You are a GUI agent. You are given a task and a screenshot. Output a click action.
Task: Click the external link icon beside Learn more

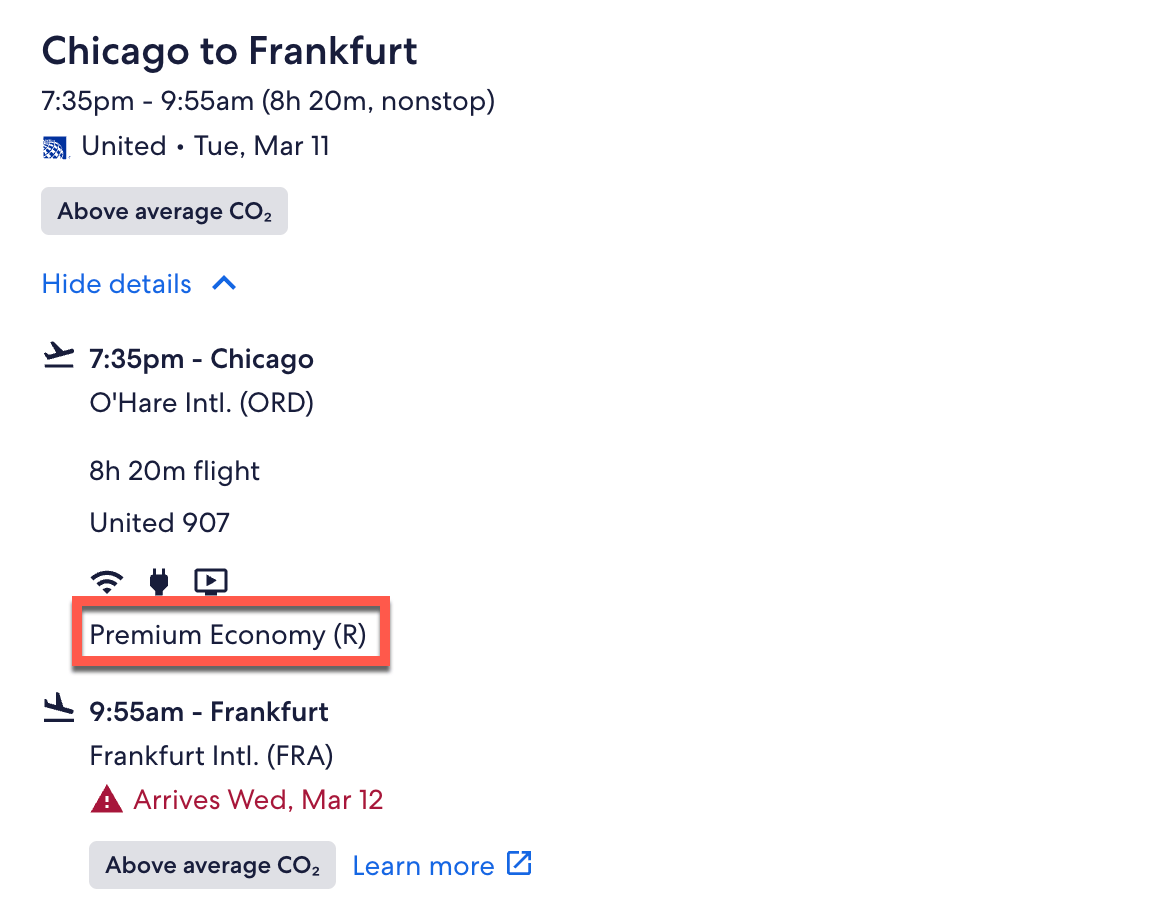click(520, 864)
